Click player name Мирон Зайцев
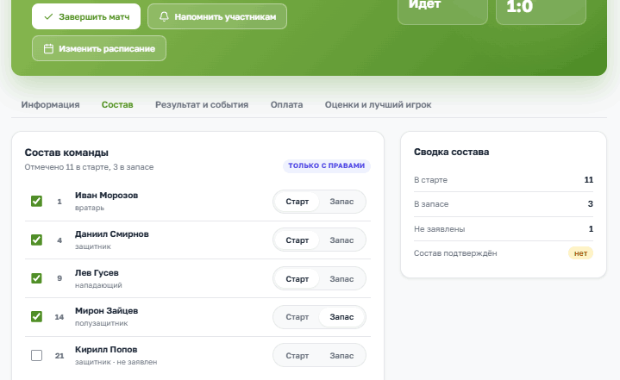620x380 pixels. click(106, 311)
